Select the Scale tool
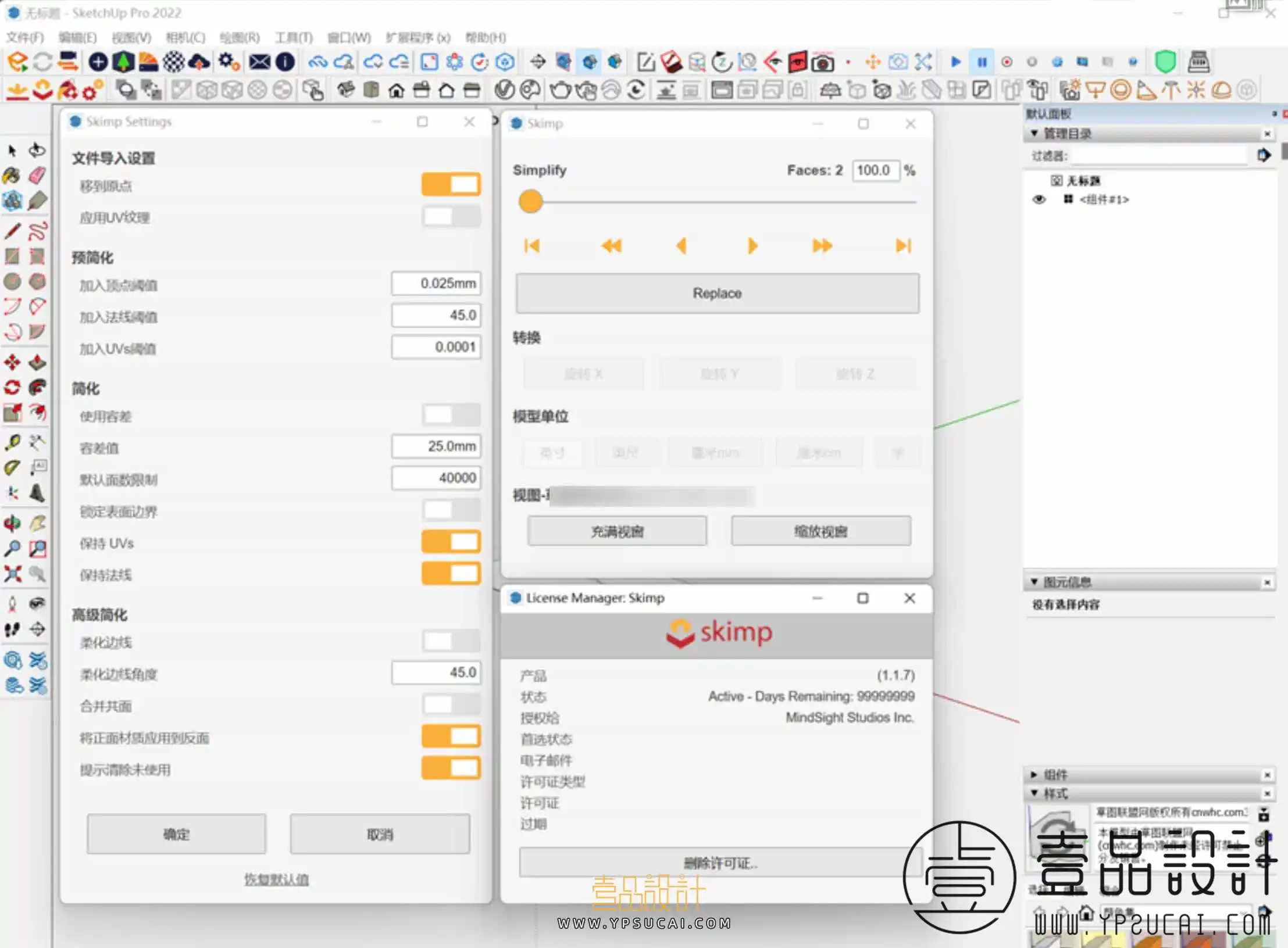1288x948 pixels. (12, 413)
